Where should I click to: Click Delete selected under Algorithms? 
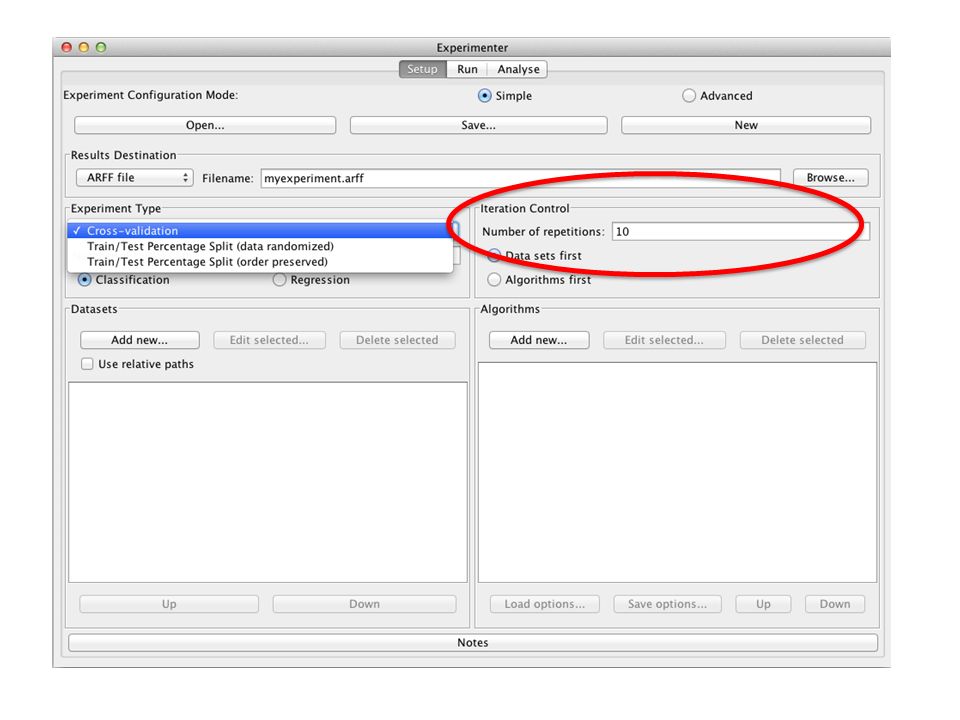[x=803, y=340]
